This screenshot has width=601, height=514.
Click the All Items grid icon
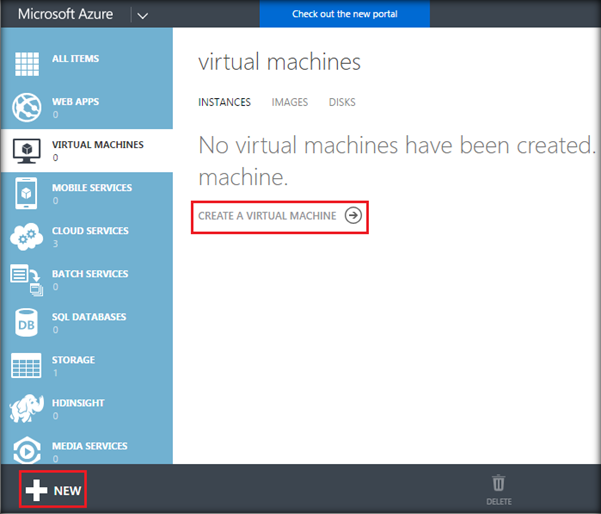[x=27, y=64]
